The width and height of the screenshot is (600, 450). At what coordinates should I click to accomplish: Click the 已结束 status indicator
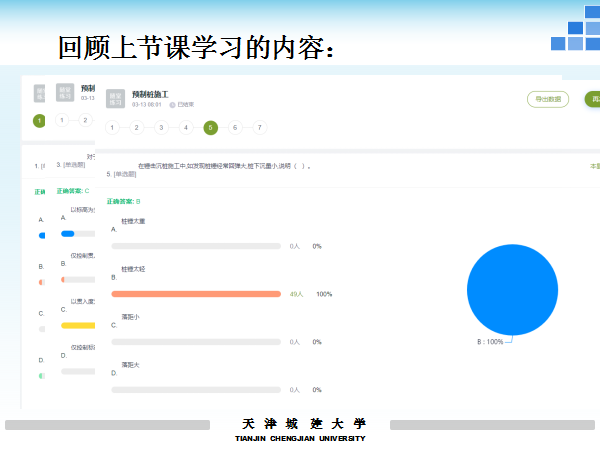point(182,104)
